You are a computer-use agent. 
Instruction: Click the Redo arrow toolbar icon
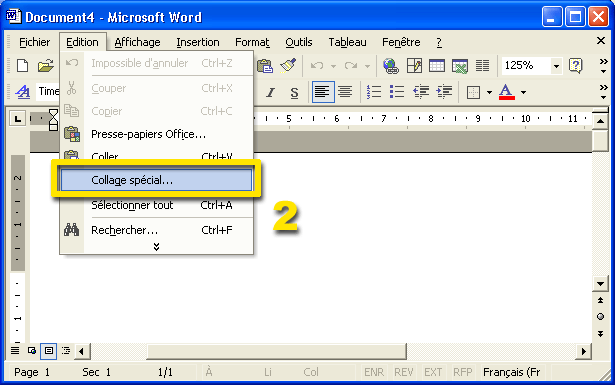coord(351,65)
